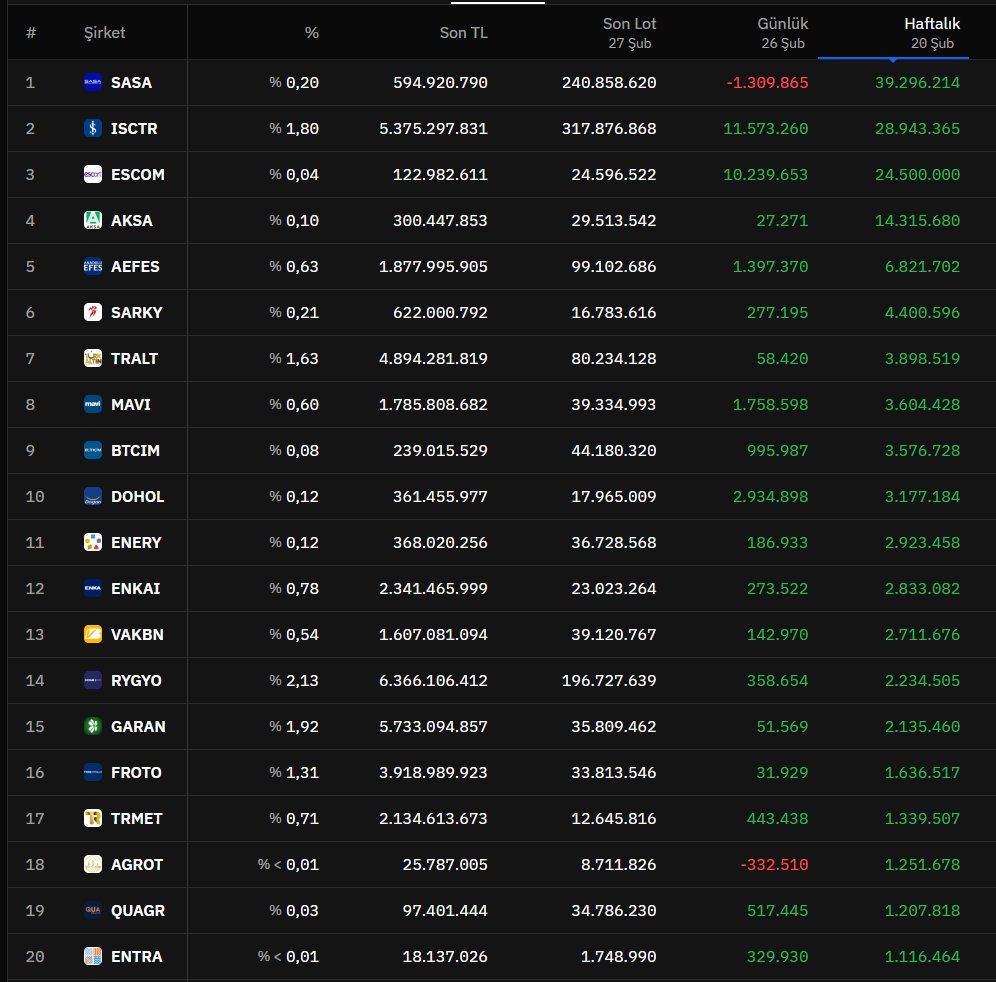The image size is (996, 982).
Task: Click SASA daily value -1.309.865
Action: pyautogui.click(x=767, y=83)
